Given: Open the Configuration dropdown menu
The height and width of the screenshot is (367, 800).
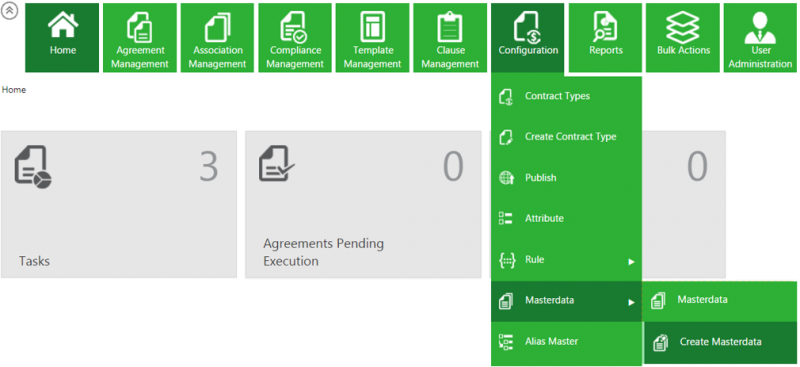Looking at the screenshot, I should (x=528, y=38).
